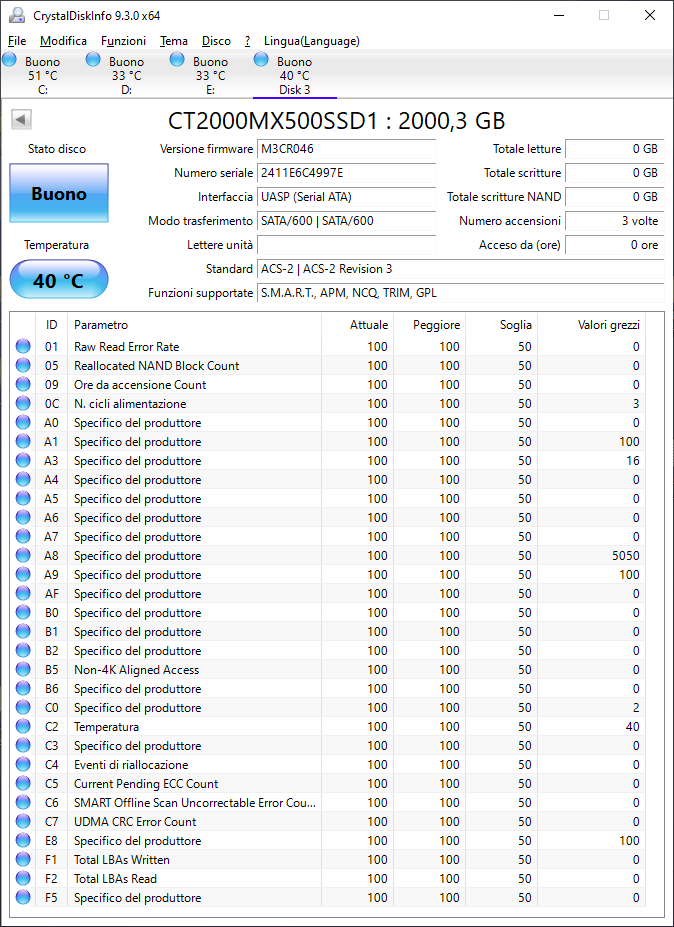
Task: Click the Numero accensioni value 3 volte
Action: point(614,221)
